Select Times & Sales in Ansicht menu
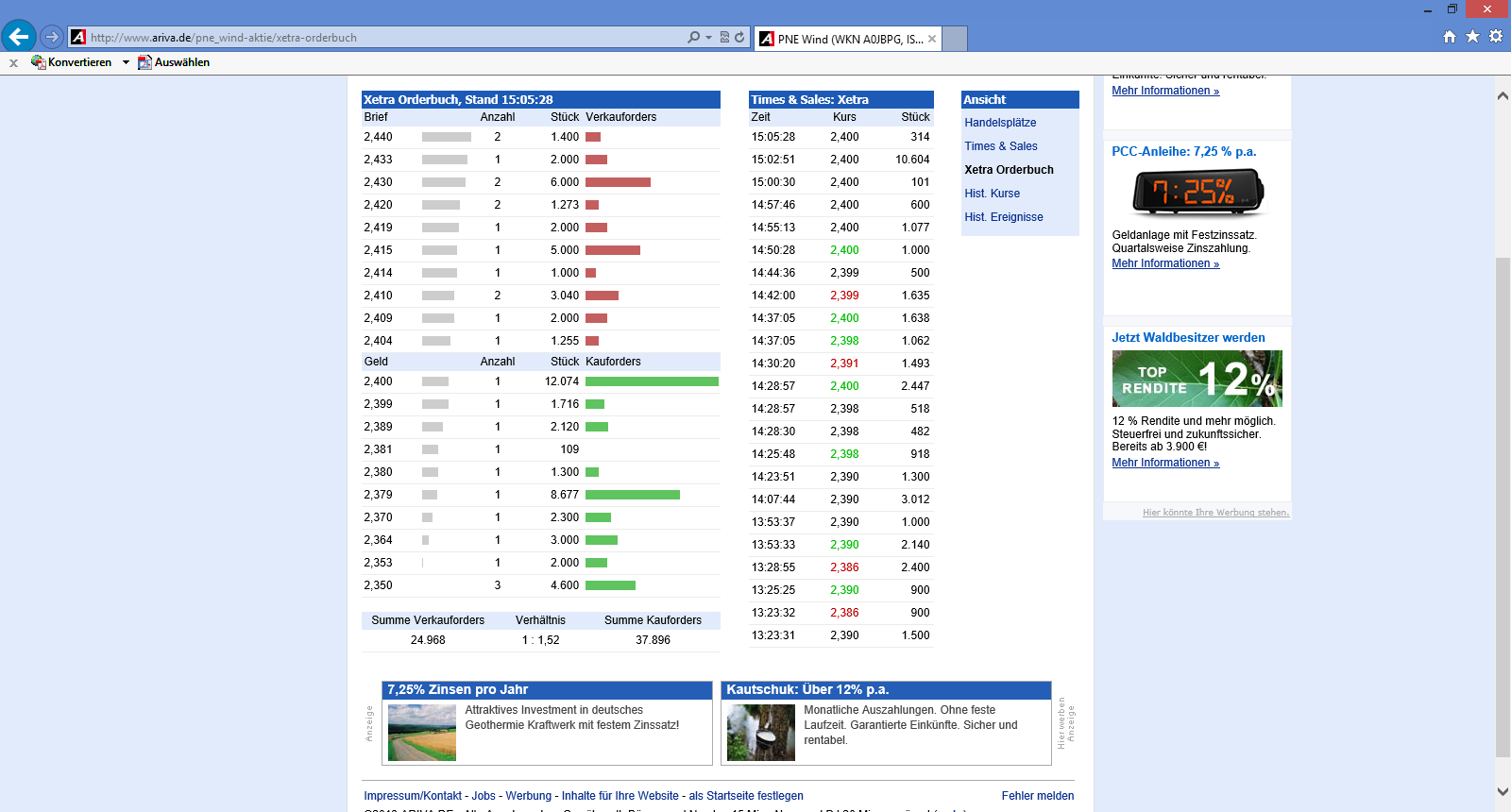This screenshot has height=812, width=1511. pos(1000,146)
